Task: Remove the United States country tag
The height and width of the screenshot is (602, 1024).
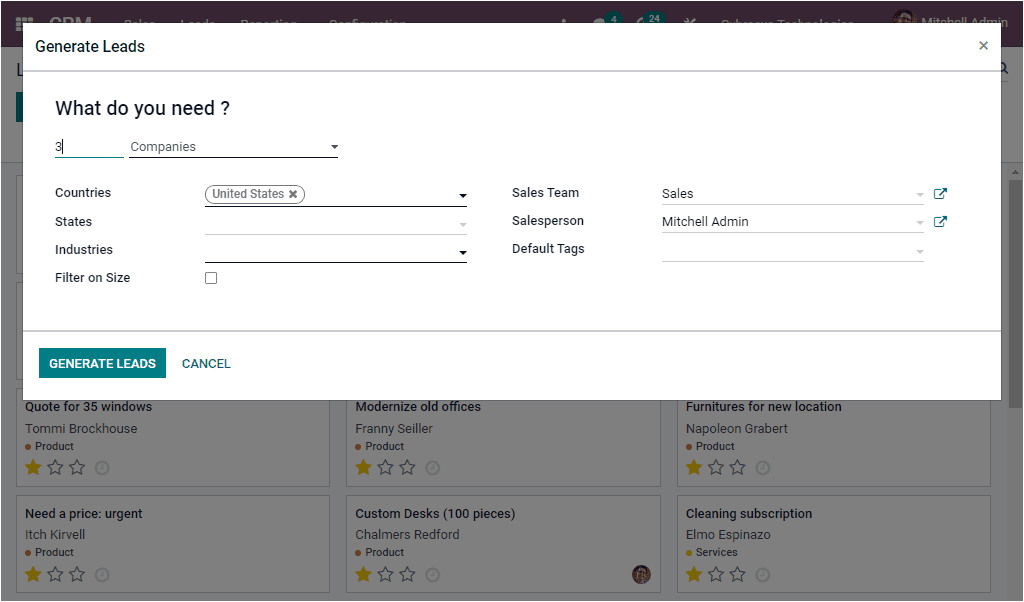Action: click(293, 194)
